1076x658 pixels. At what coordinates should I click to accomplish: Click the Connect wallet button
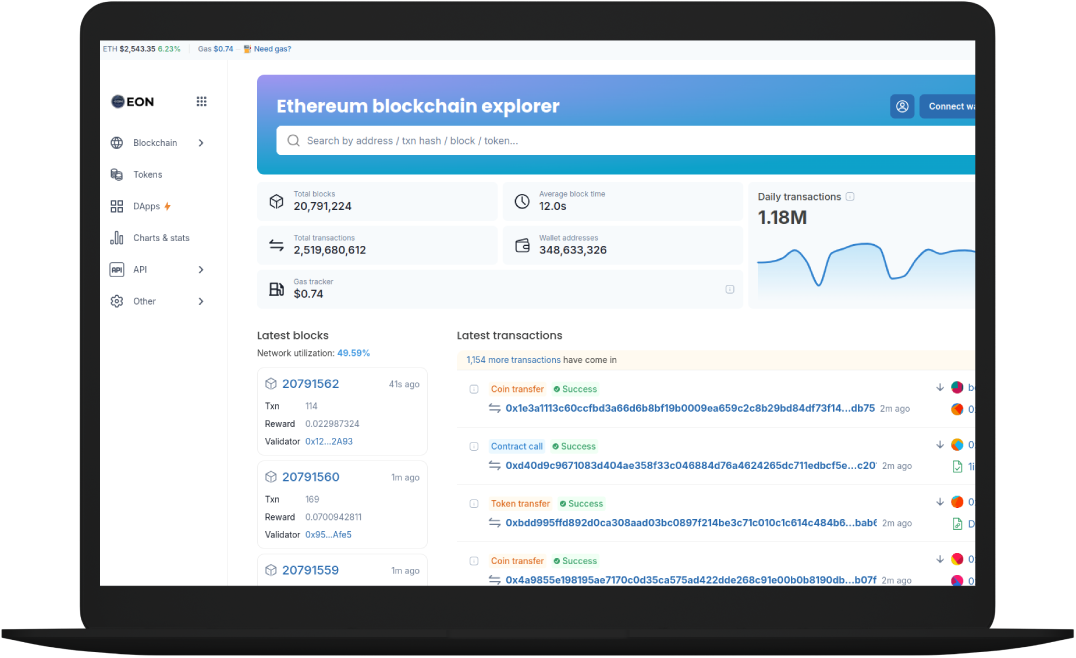(948, 106)
